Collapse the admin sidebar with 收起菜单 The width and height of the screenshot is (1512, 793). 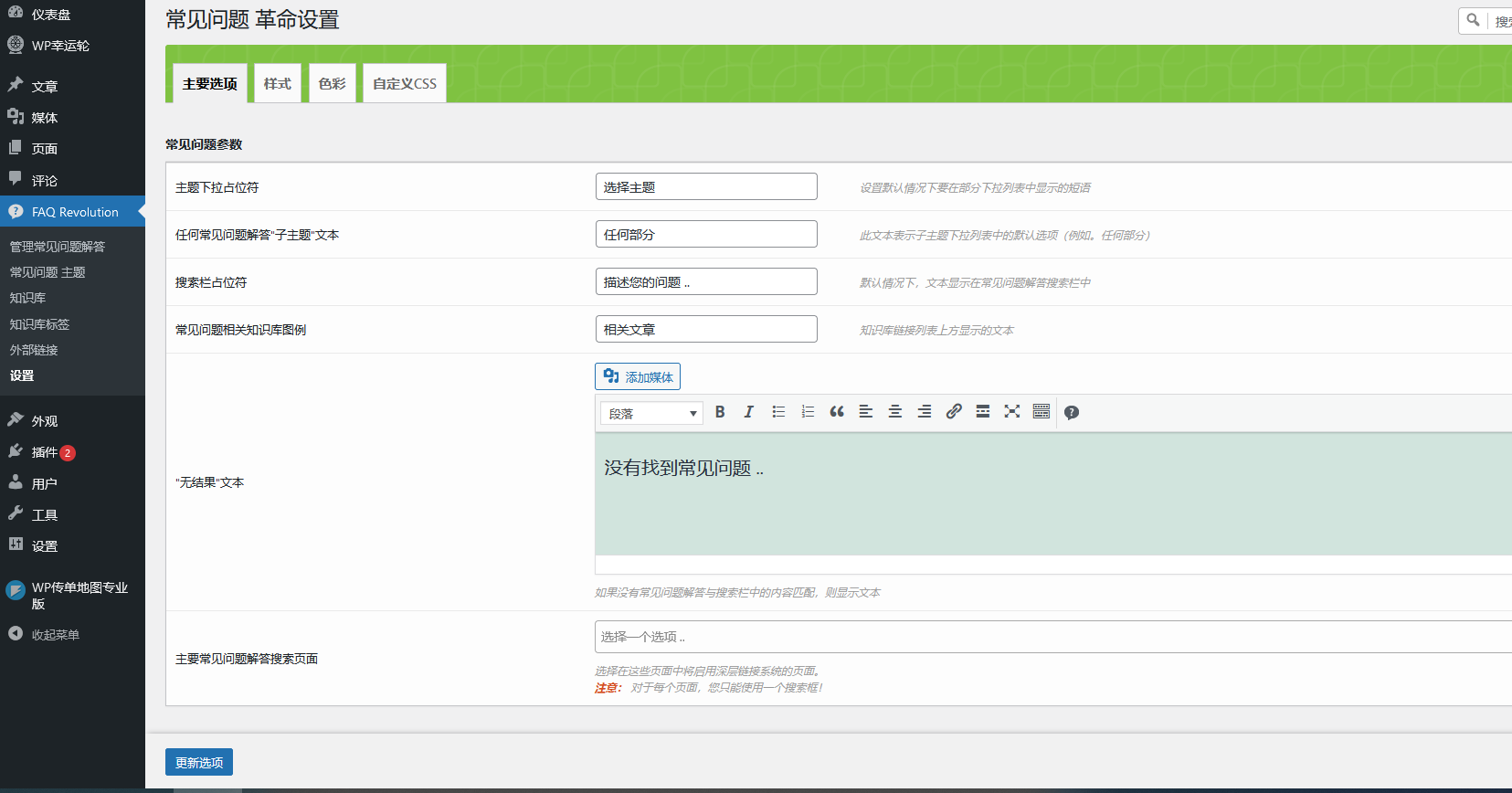click(55, 635)
